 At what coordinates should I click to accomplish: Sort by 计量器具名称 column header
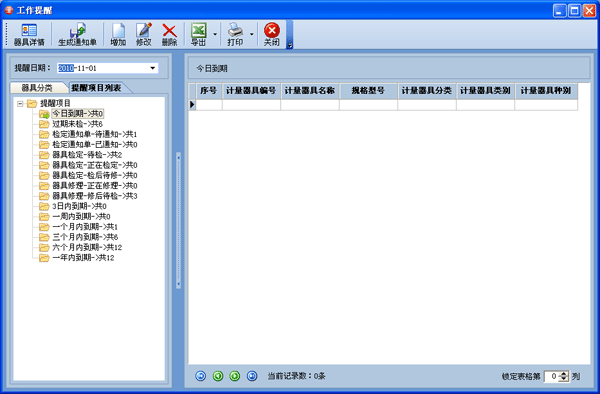pos(310,91)
